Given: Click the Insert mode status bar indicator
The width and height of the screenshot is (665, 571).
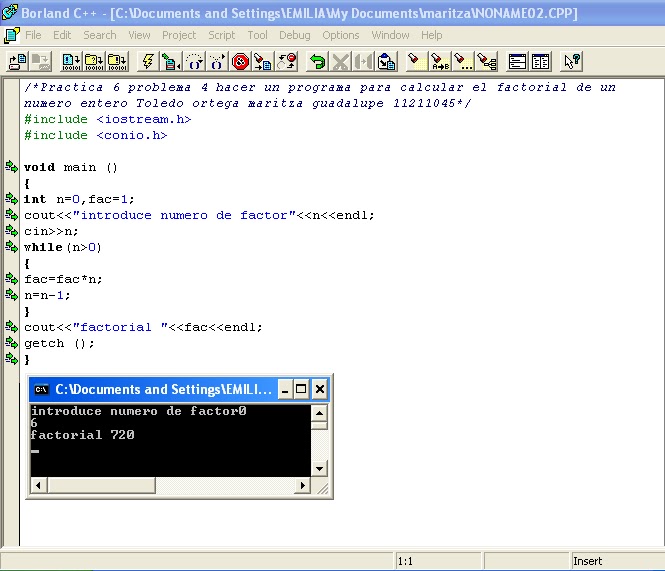Looking at the screenshot, I should pyautogui.click(x=587, y=561).
